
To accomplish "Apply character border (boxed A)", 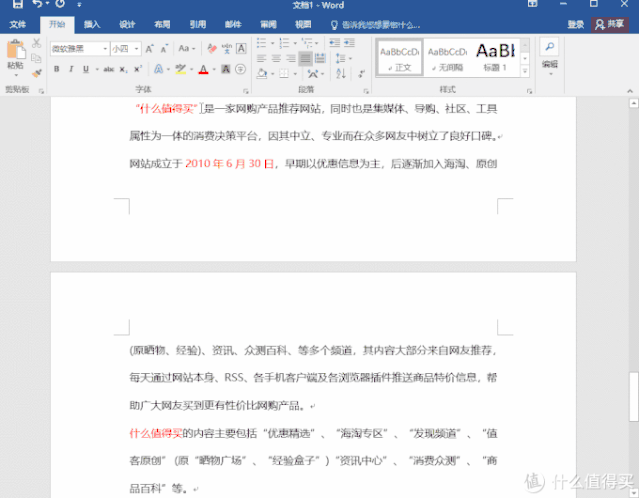I will [241, 48].
